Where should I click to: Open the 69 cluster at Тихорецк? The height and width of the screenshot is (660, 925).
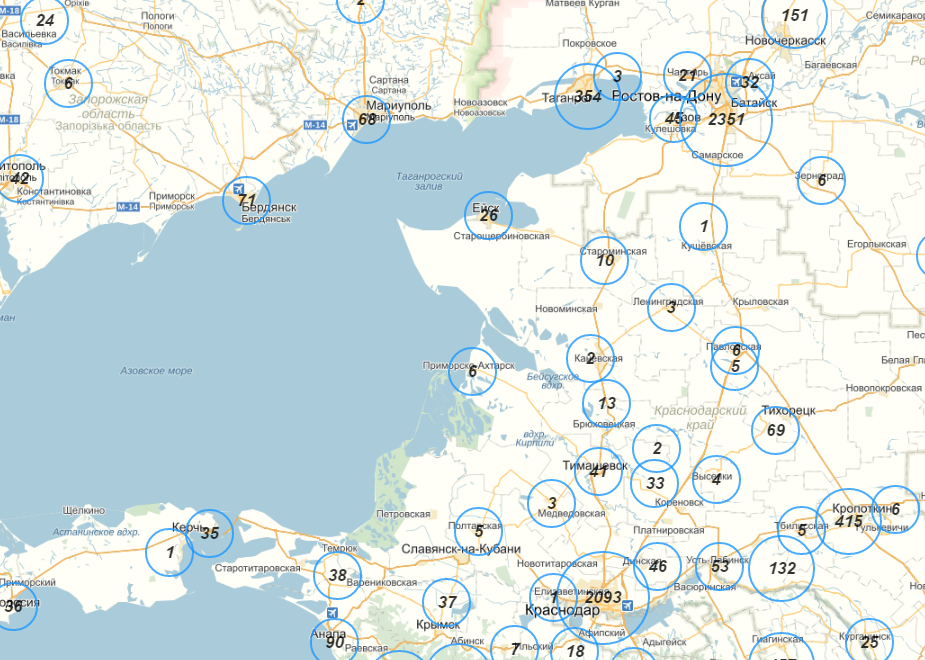(776, 431)
